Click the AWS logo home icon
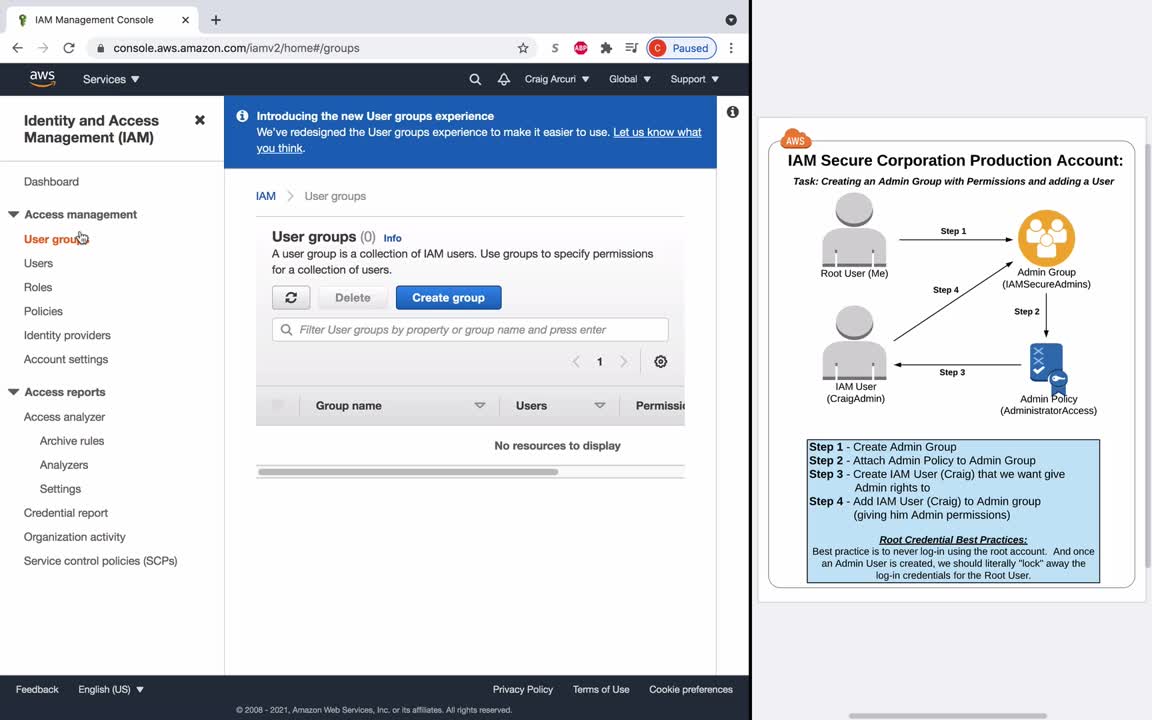1152x720 pixels. pyautogui.click(x=42, y=79)
